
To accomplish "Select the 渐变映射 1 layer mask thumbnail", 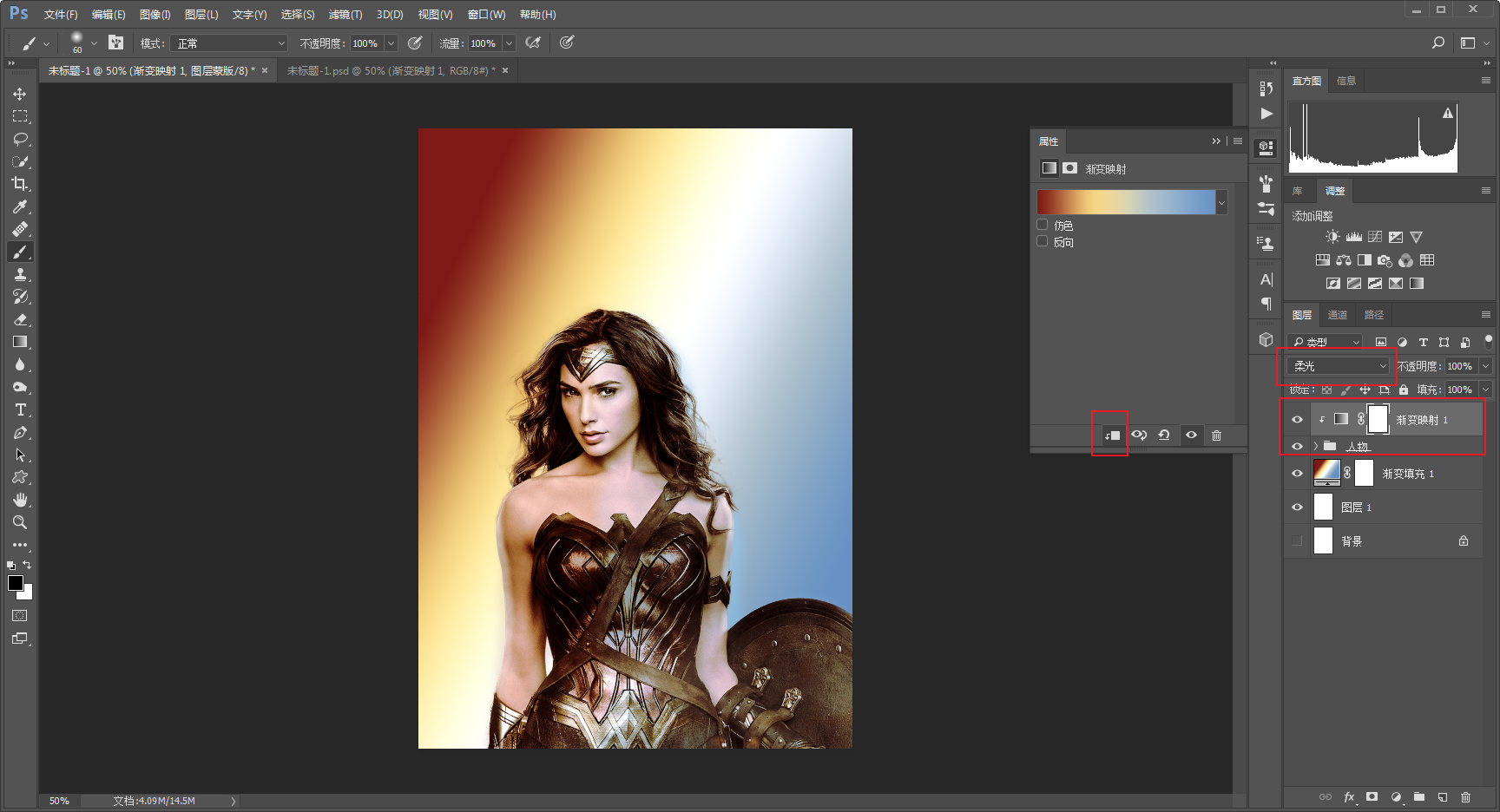I will coord(1378,419).
